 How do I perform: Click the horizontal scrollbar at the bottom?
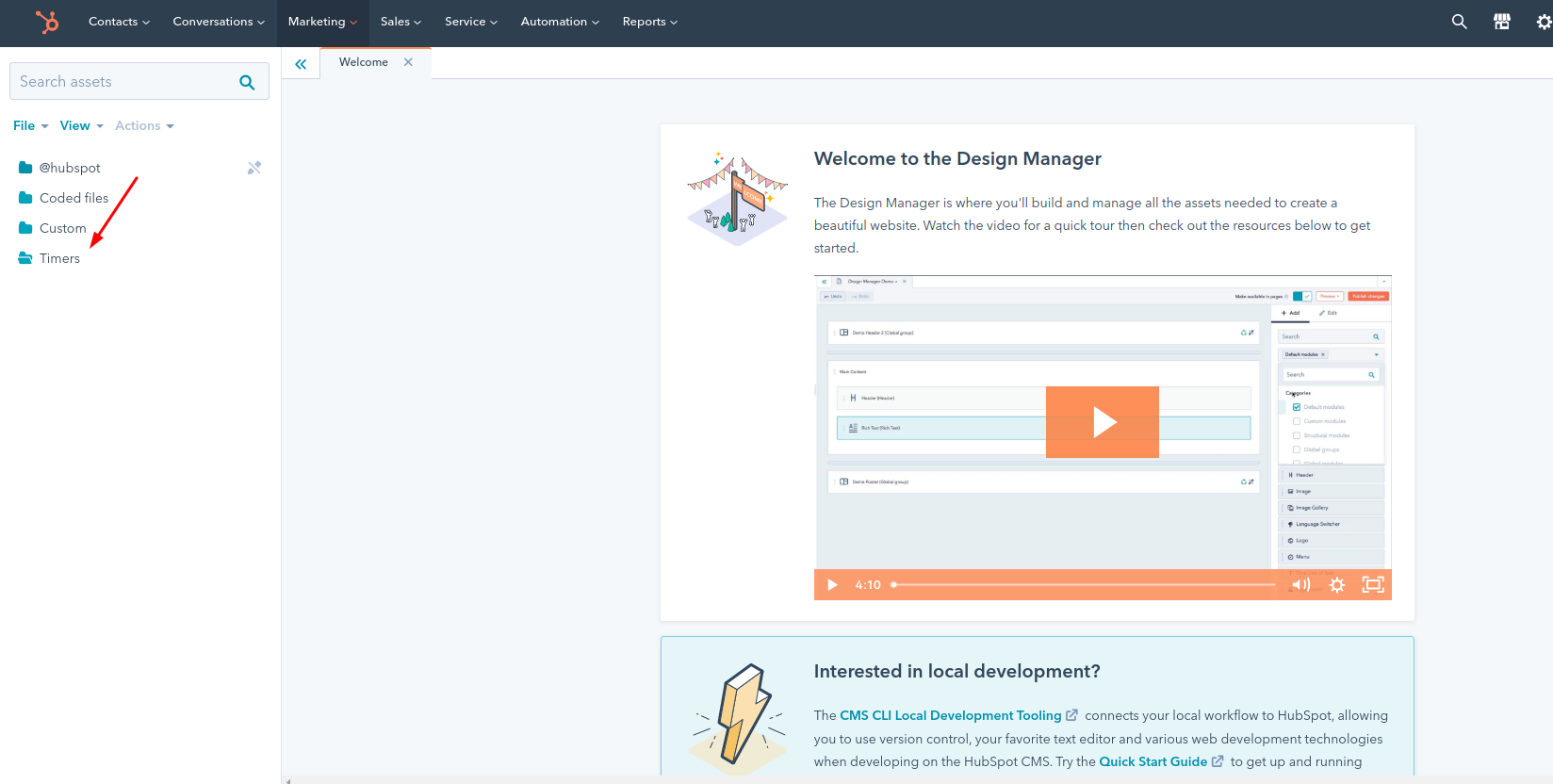[917, 780]
